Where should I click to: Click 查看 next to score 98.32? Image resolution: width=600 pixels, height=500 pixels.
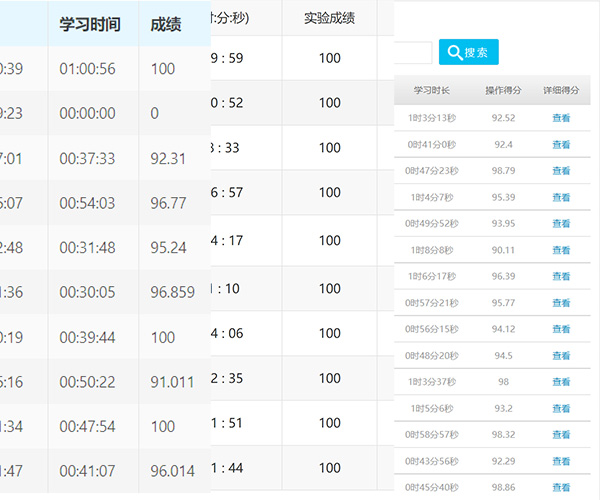(x=561, y=434)
